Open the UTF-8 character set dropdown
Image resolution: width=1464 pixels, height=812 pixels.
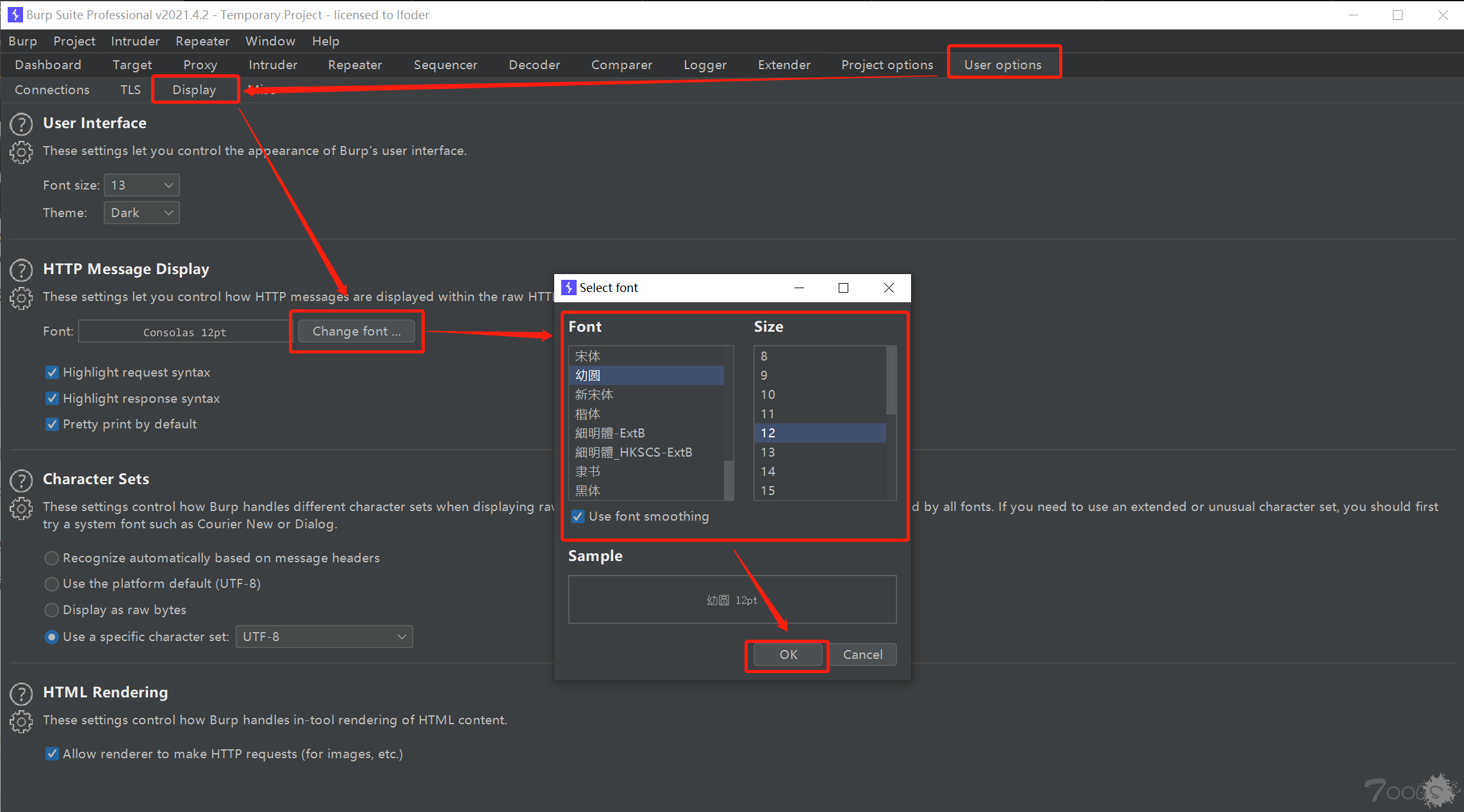[324, 637]
